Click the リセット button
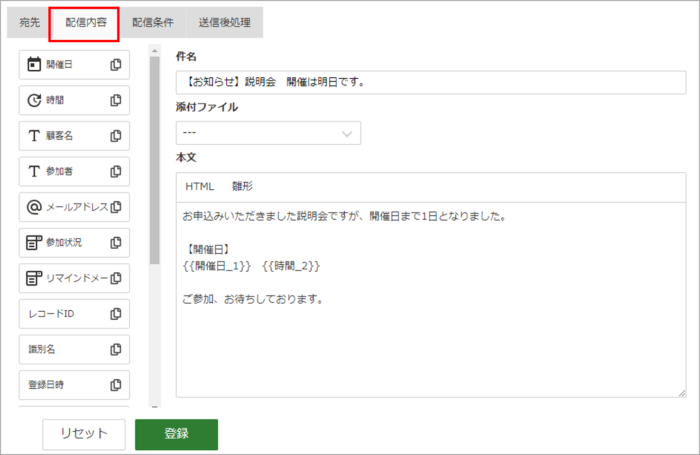The image size is (700, 455). point(84,434)
